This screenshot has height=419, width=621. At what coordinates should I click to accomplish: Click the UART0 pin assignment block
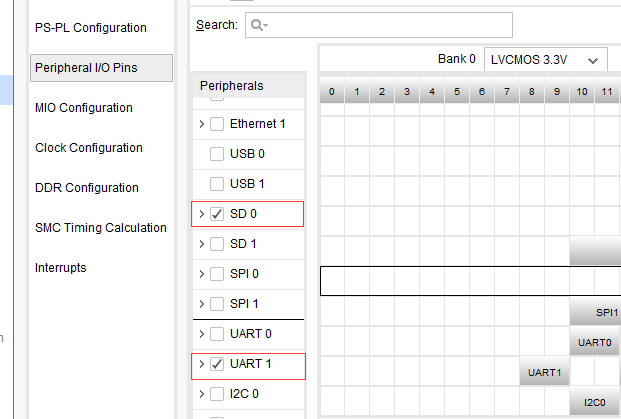pos(594,342)
